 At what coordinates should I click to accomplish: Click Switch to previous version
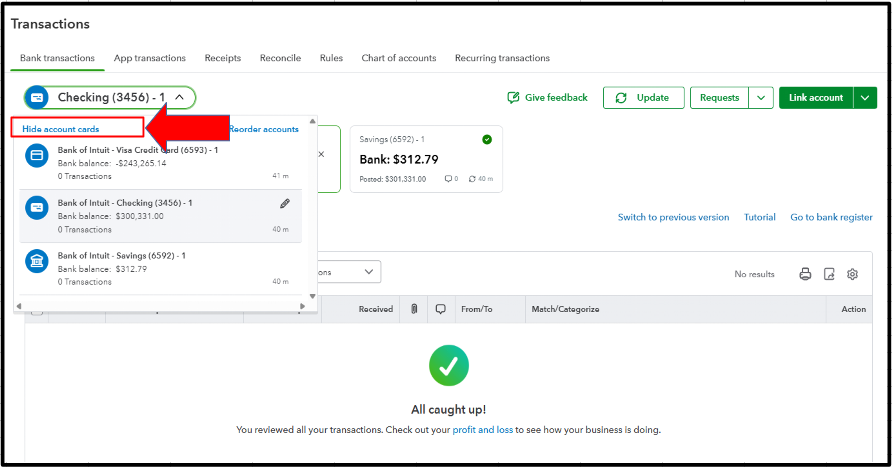pyautogui.click(x=674, y=217)
